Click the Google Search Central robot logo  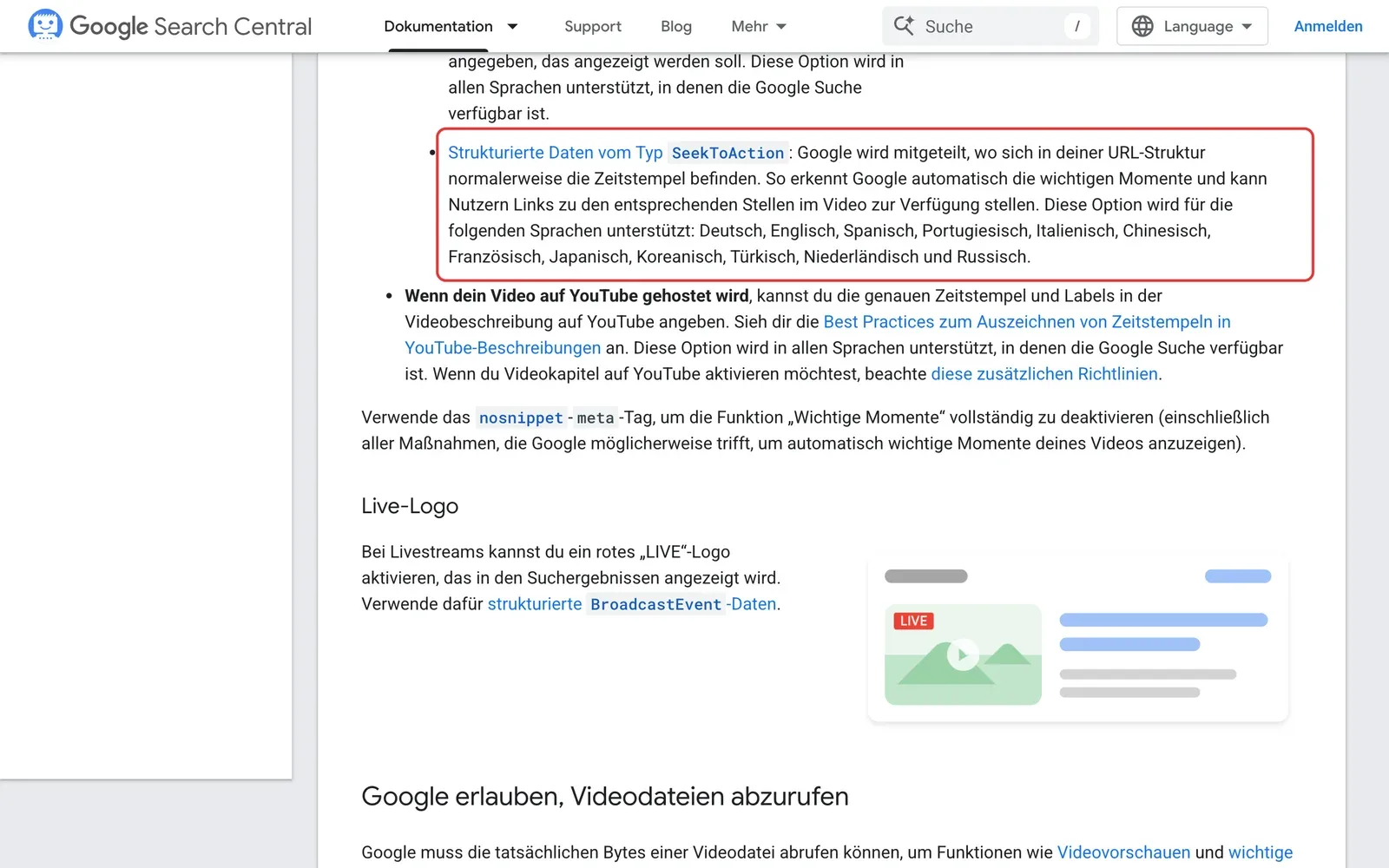[45, 25]
